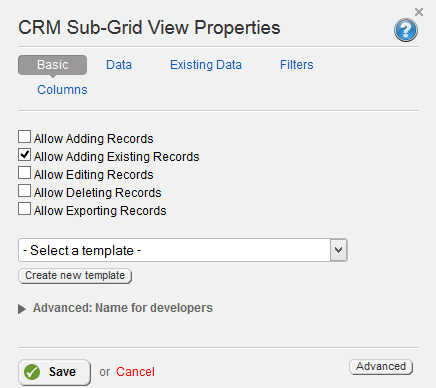The width and height of the screenshot is (436, 388).
Task: Close the properties dialog with the X icon
Action: point(419,12)
